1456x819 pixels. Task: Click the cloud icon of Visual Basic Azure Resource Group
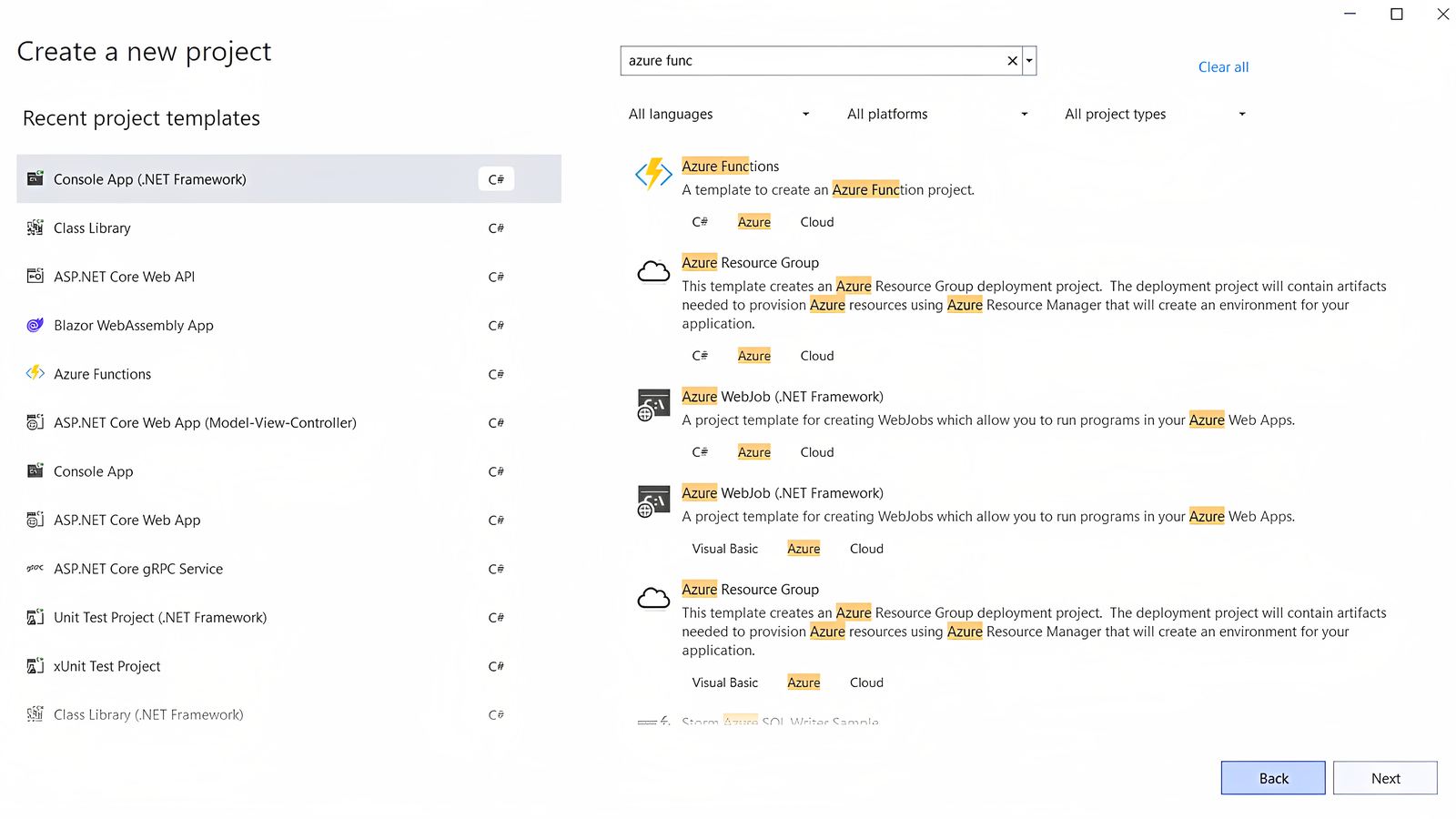(x=653, y=597)
